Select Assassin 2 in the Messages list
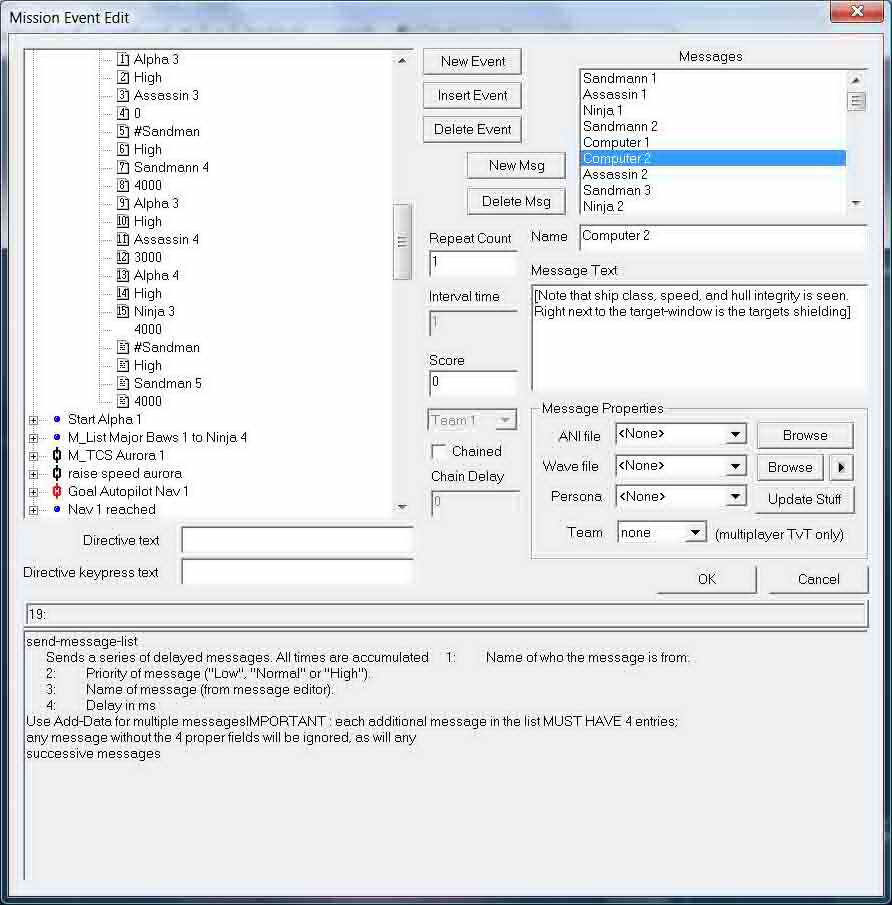The height and width of the screenshot is (905, 892). pos(615,174)
